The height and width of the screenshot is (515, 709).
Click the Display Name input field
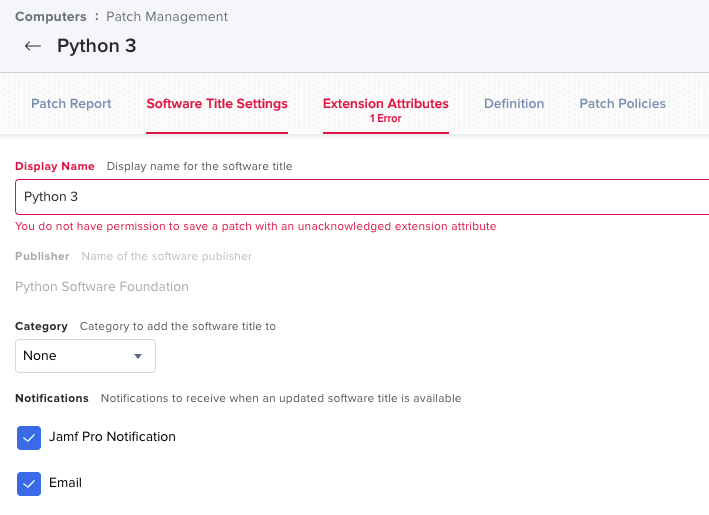(x=362, y=197)
